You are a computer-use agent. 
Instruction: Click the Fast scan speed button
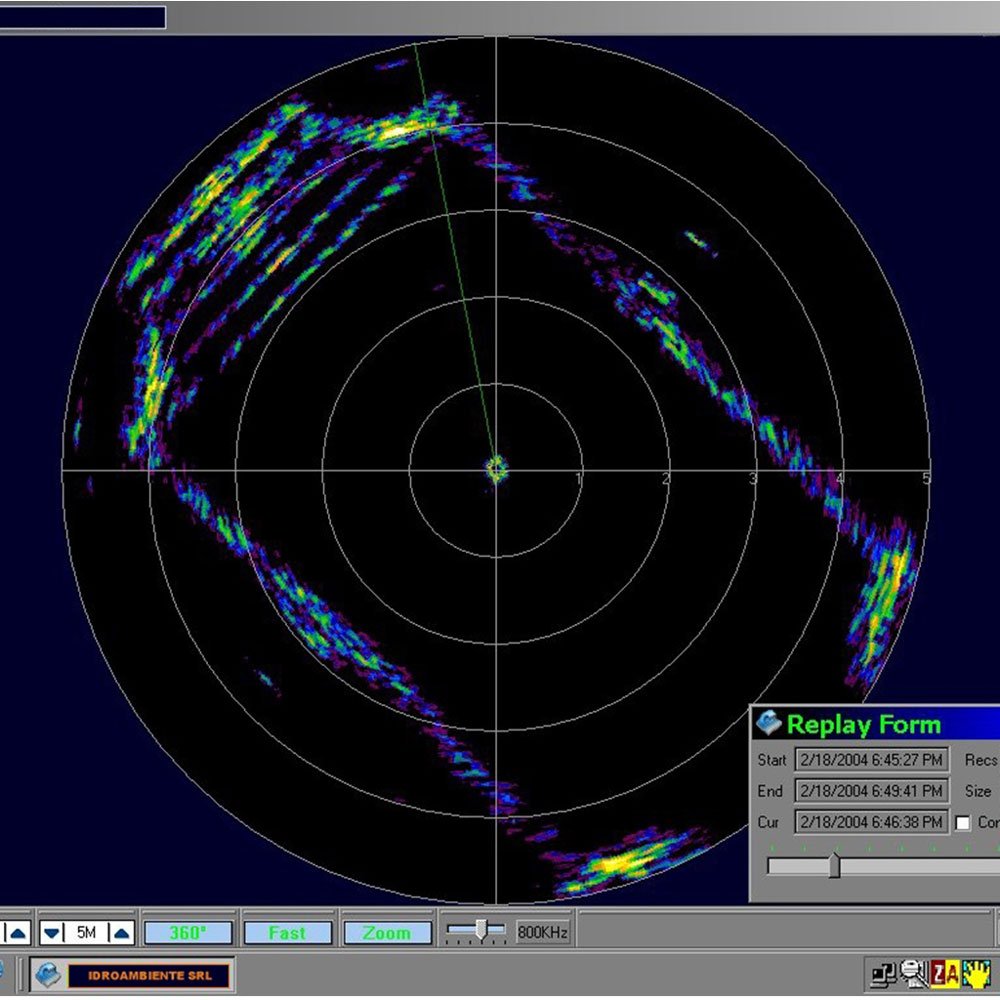click(287, 933)
